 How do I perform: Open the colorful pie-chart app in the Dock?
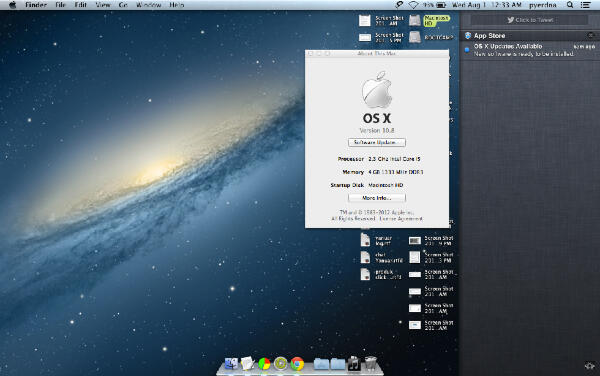coord(264,364)
